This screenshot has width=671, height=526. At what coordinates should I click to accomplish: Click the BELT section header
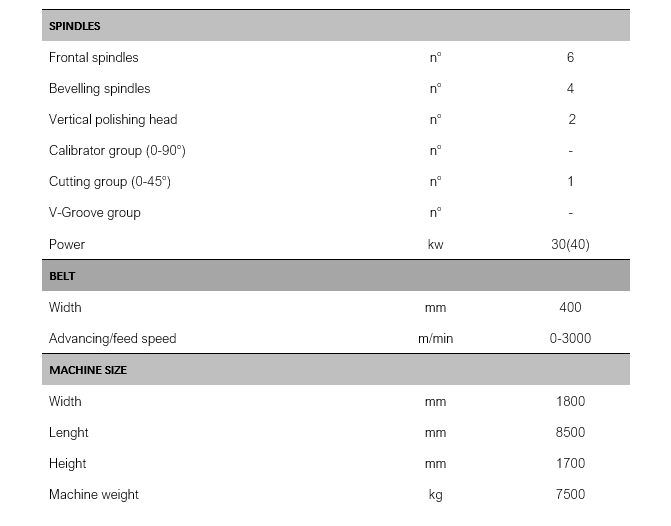[x=62, y=276]
